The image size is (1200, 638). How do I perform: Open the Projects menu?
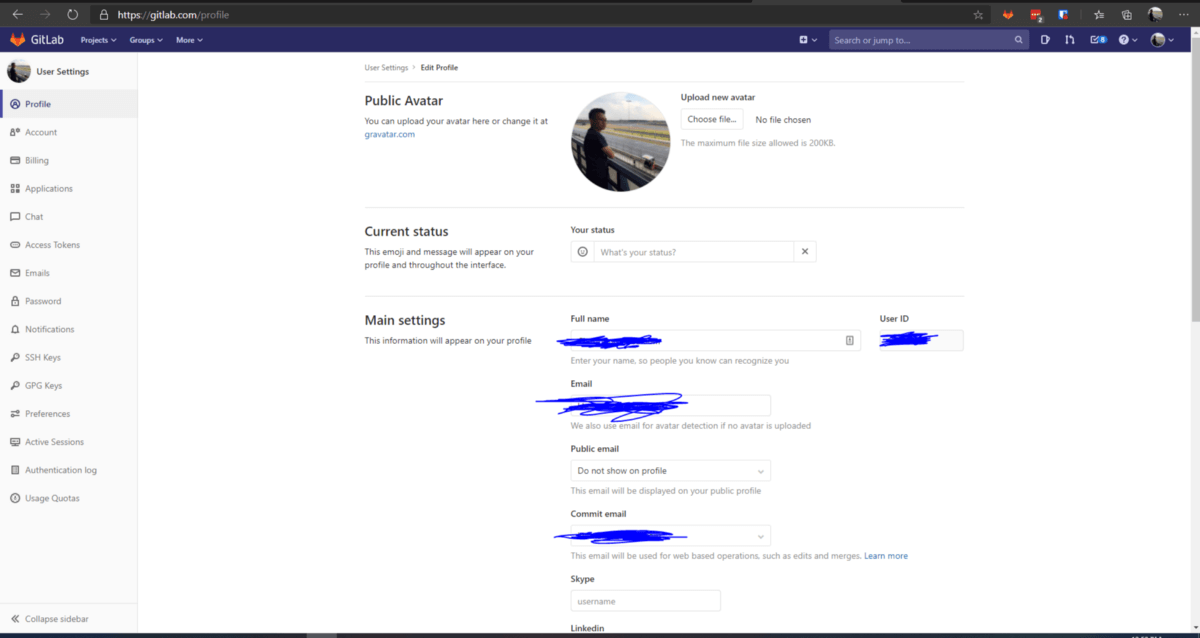pyautogui.click(x=97, y=39)
